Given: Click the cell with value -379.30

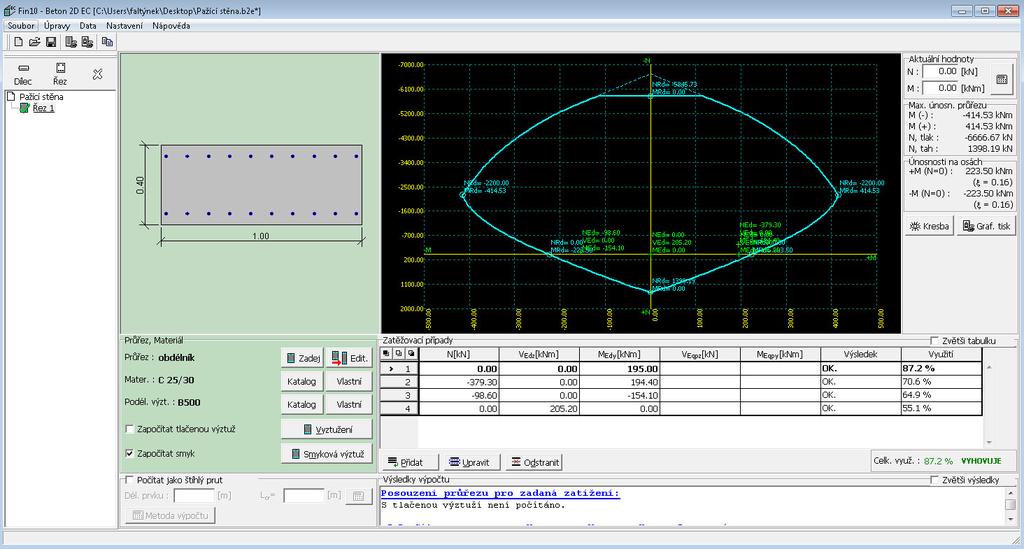Looking at the screenshot, I should tap(459, 382).
